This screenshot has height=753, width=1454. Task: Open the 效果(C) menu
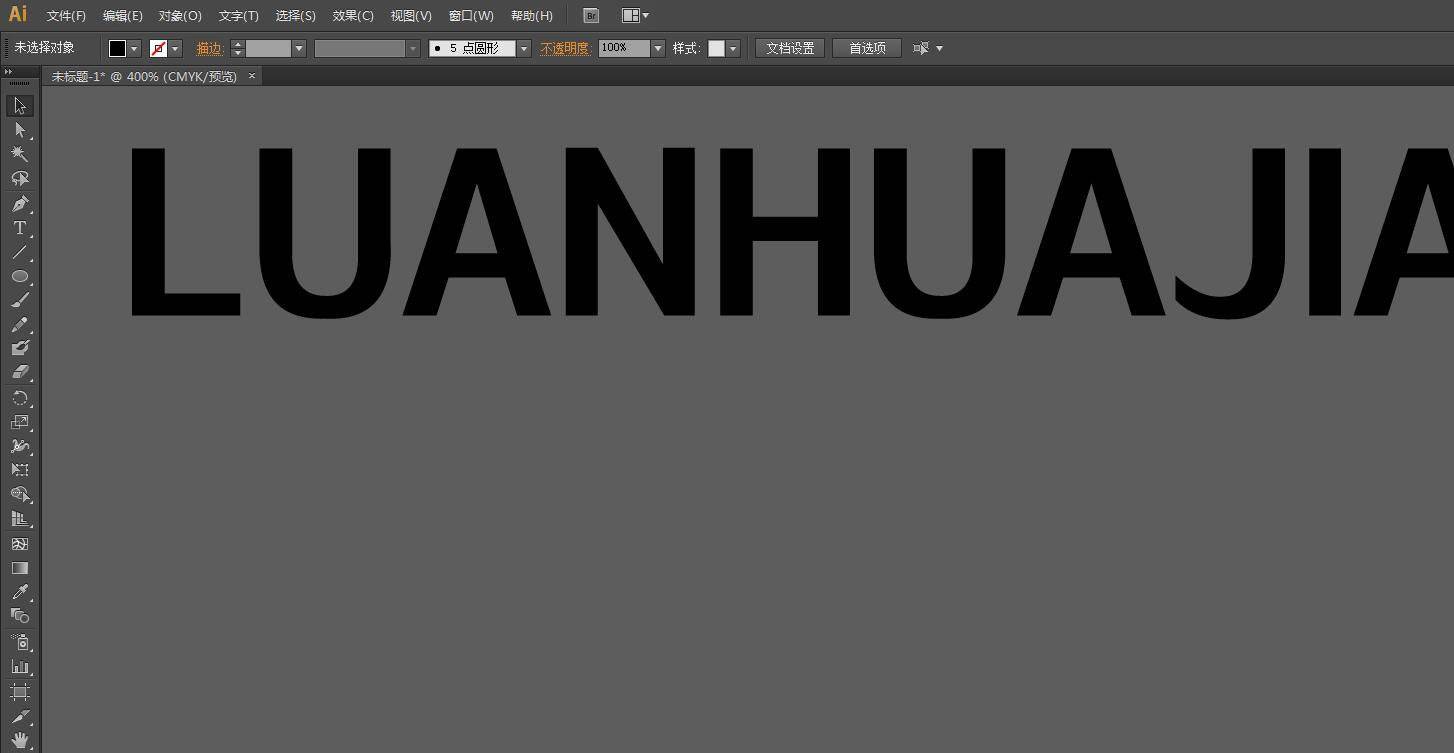click(353, 16)
